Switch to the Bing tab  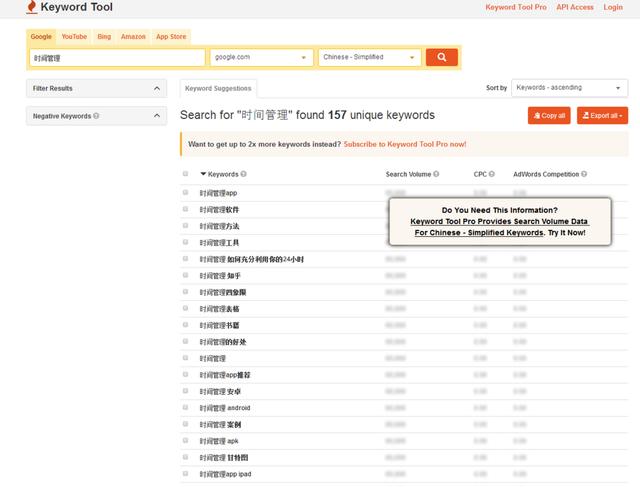[x=104, y=37]
